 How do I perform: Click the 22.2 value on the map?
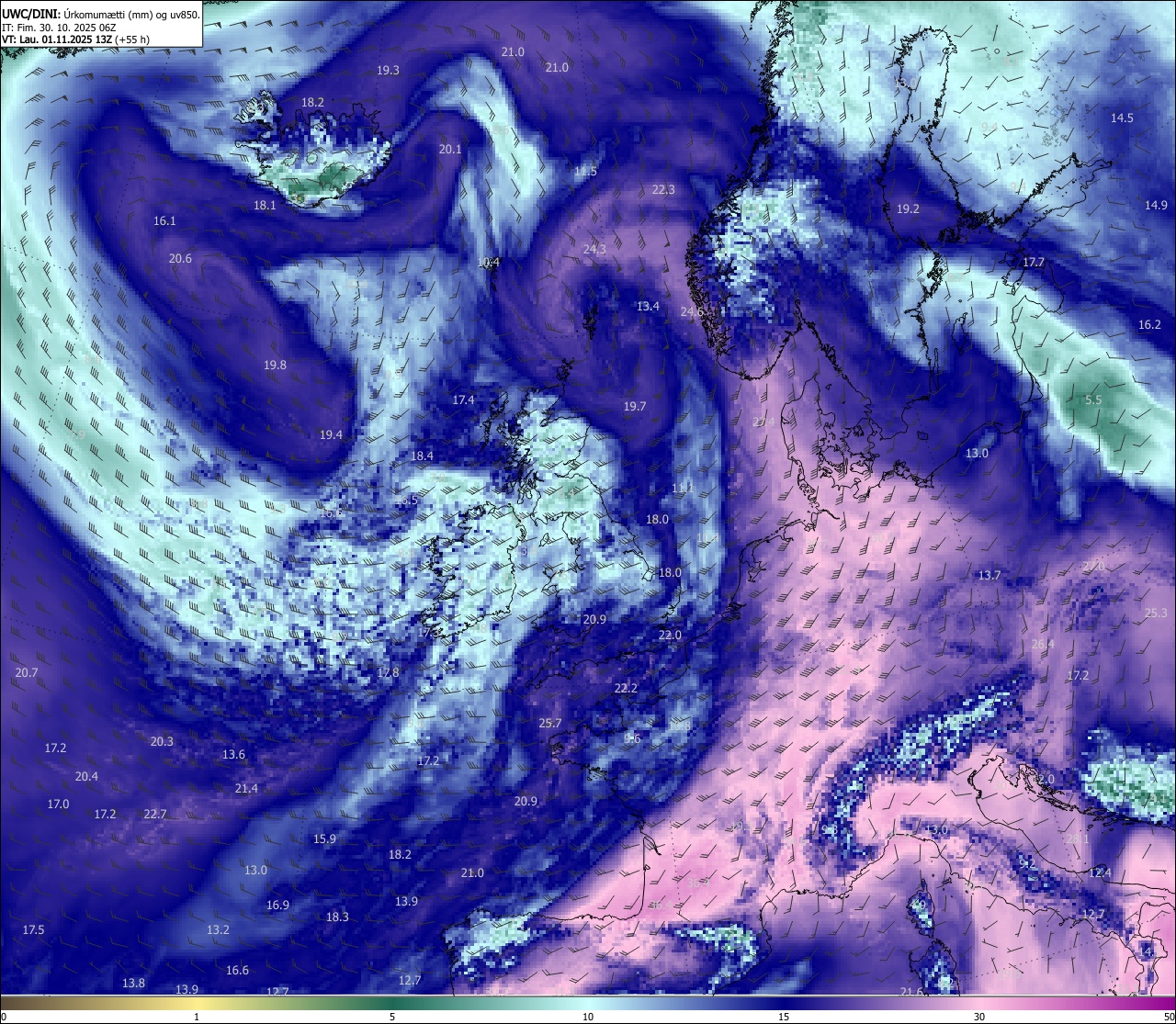(x=626, y=689)
